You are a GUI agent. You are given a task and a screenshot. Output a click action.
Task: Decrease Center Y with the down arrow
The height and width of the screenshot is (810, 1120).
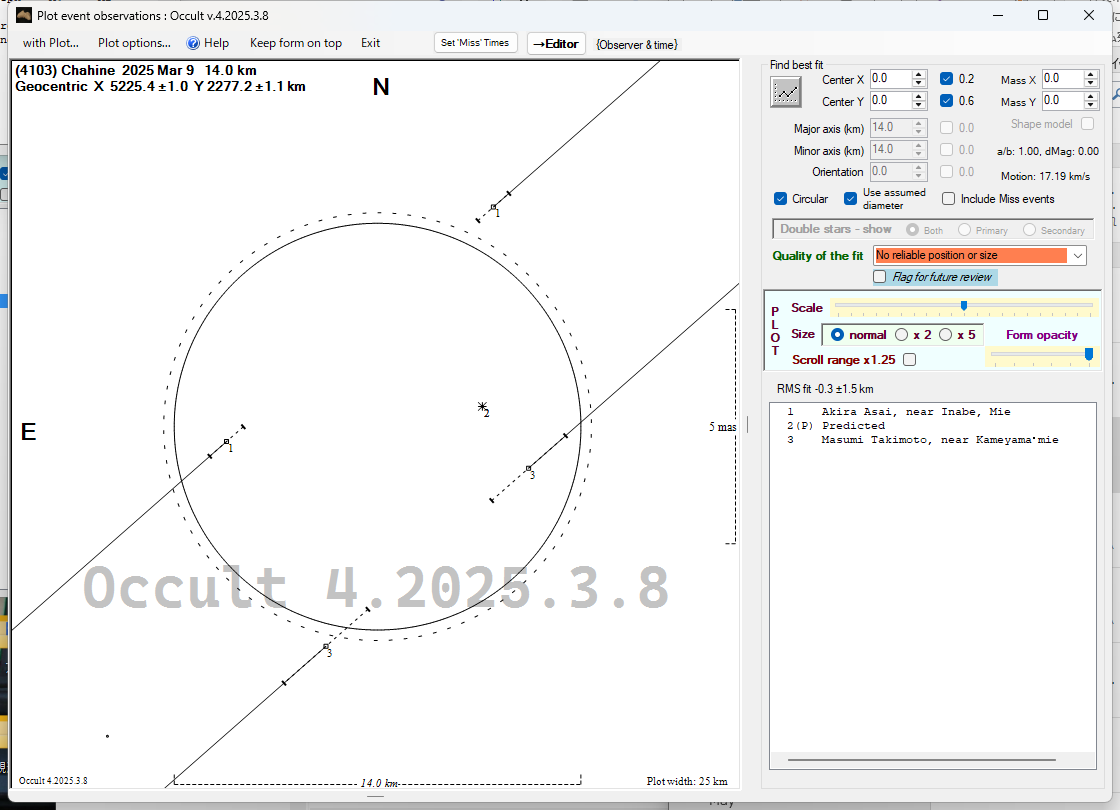[919, 105]
